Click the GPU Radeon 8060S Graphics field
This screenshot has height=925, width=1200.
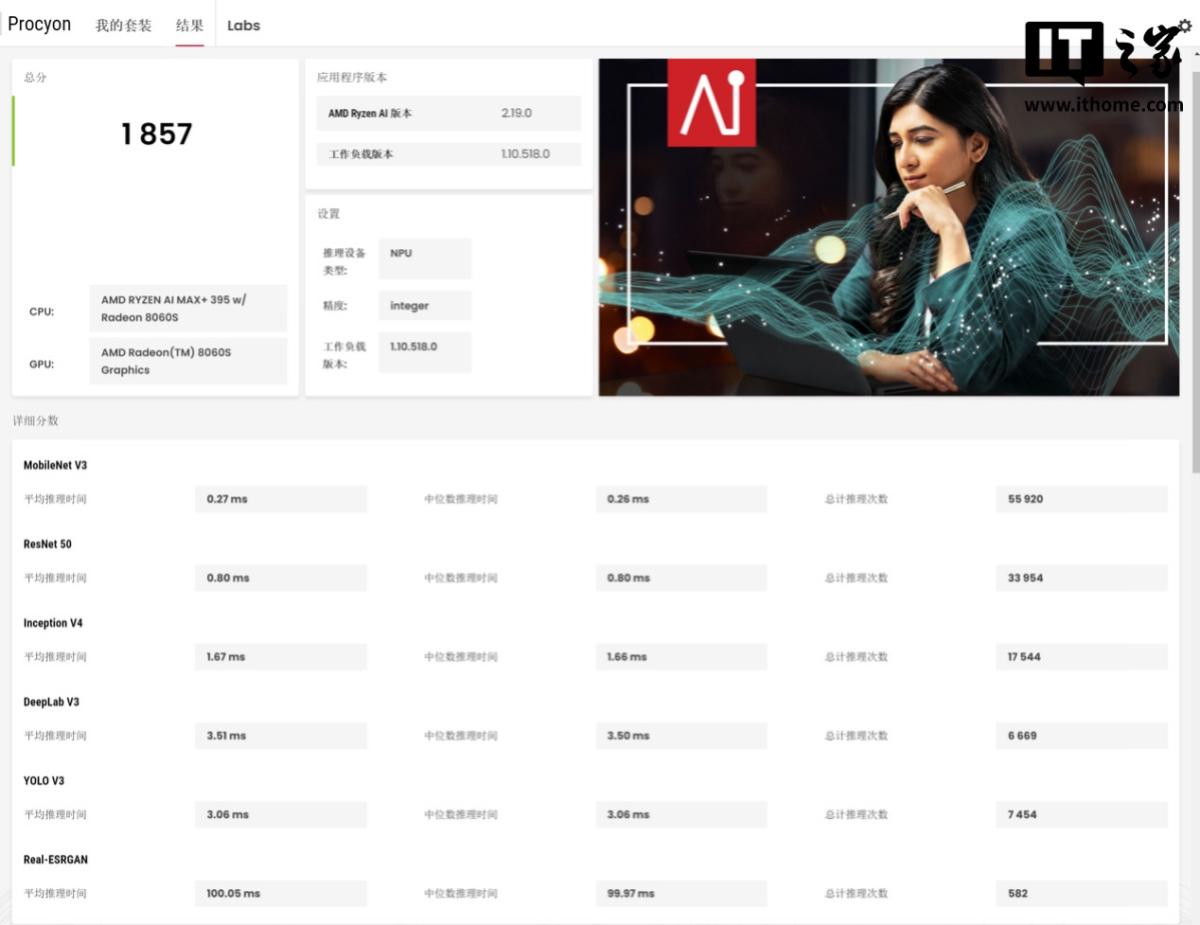(x=187, y=361)
